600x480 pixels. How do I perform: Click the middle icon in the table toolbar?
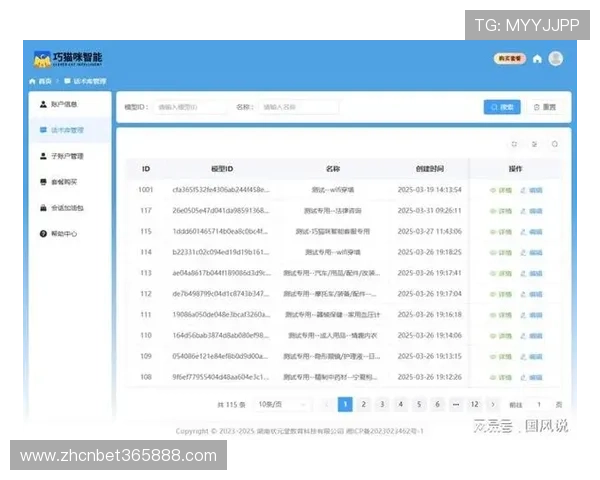point(534,144)
